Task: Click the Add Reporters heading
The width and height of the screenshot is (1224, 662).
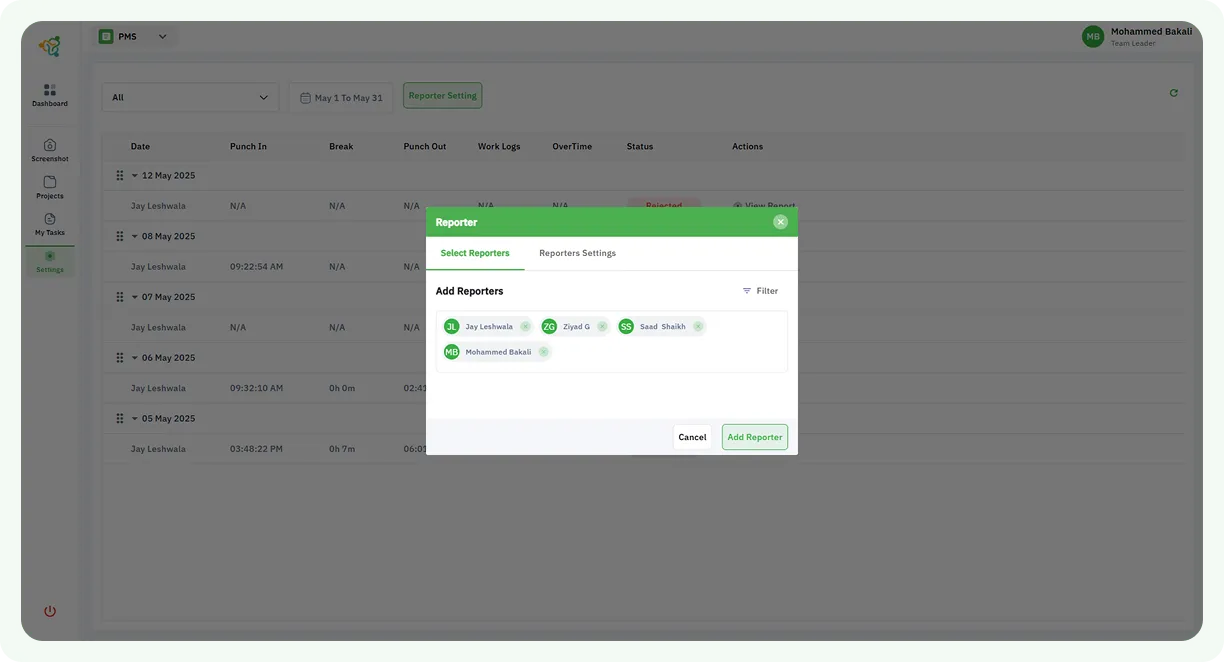Action: pyautogui.click(x=469, y=291)
